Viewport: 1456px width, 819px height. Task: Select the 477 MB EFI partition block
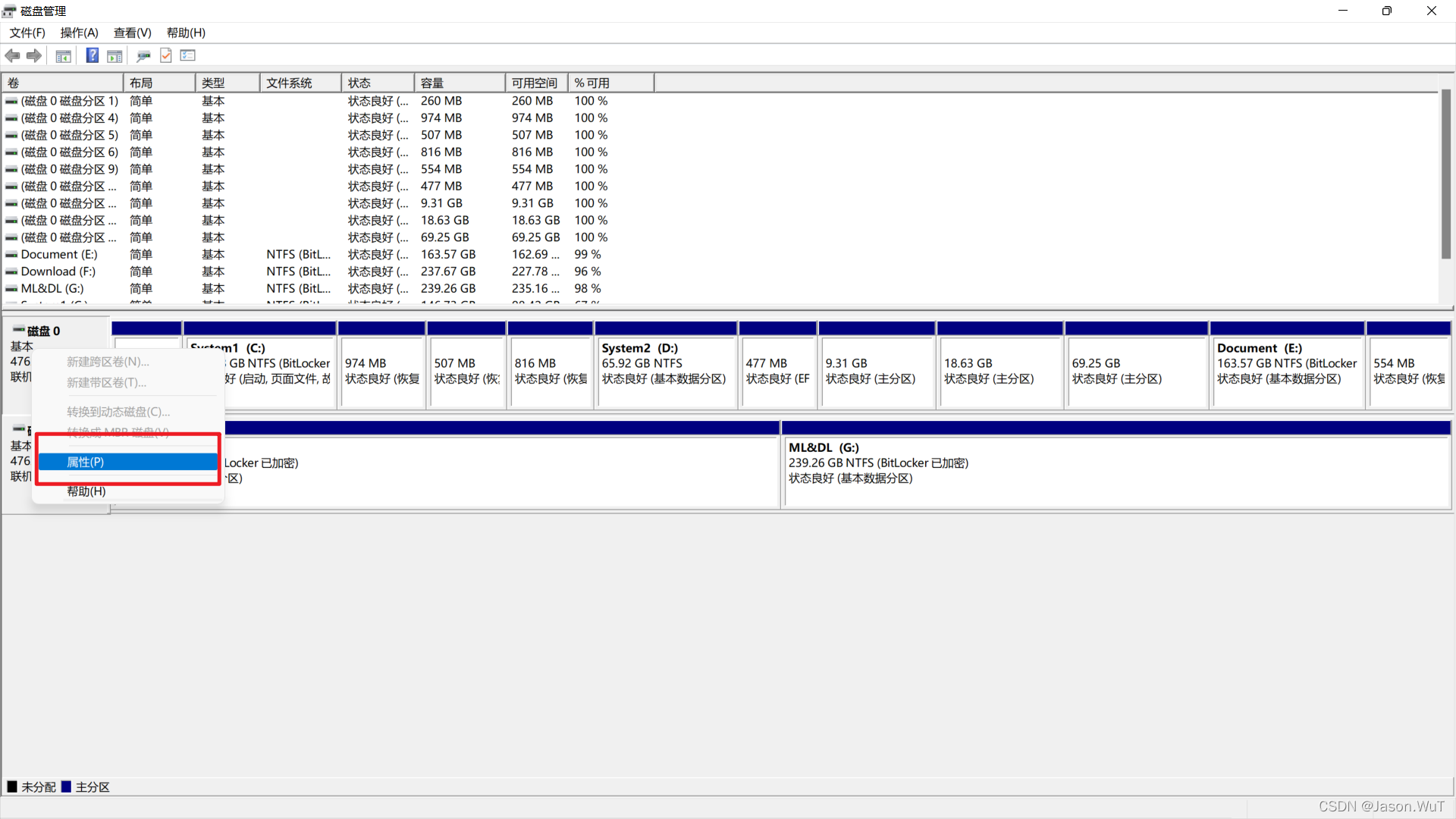click(778, 366)
